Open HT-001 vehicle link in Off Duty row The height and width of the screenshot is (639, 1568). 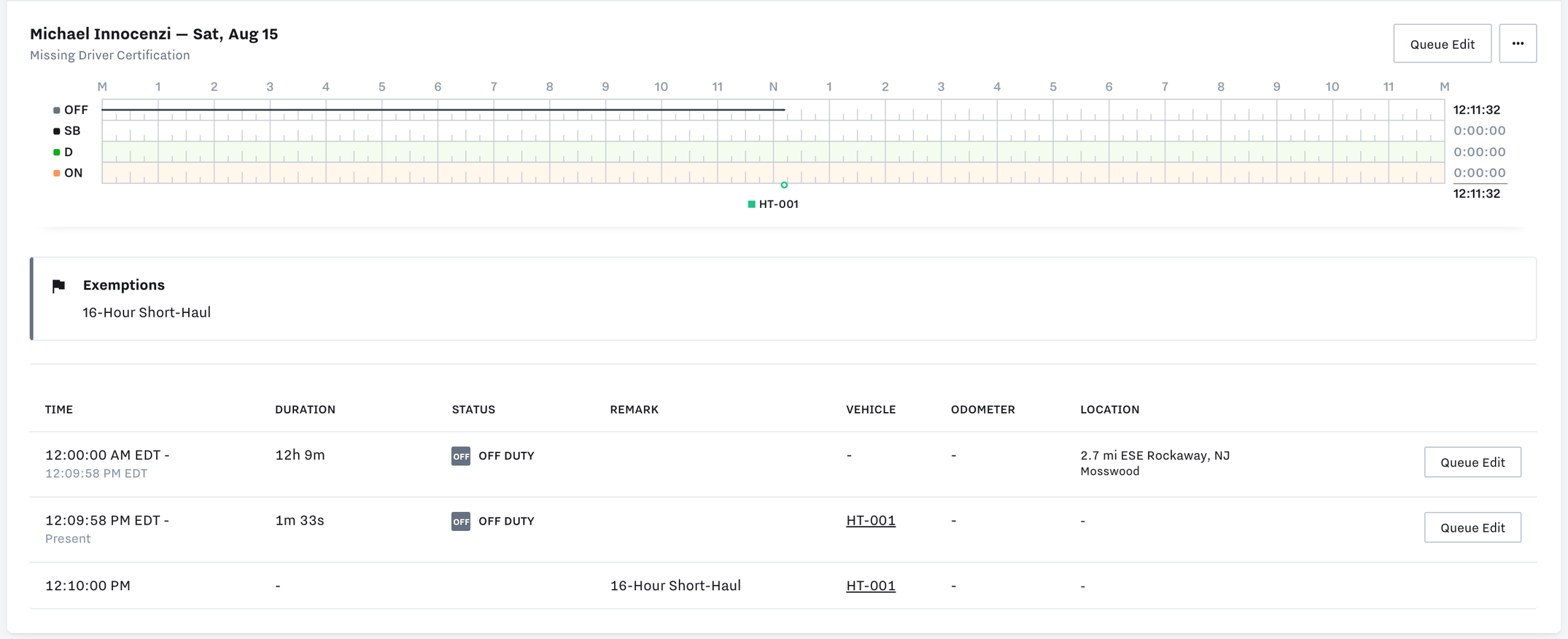tap(870, 521)
